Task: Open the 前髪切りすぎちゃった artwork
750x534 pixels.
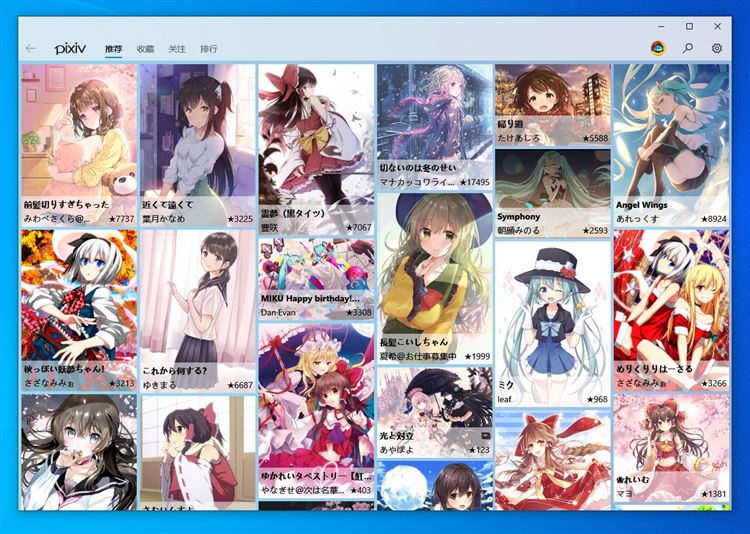Action: 79,145
